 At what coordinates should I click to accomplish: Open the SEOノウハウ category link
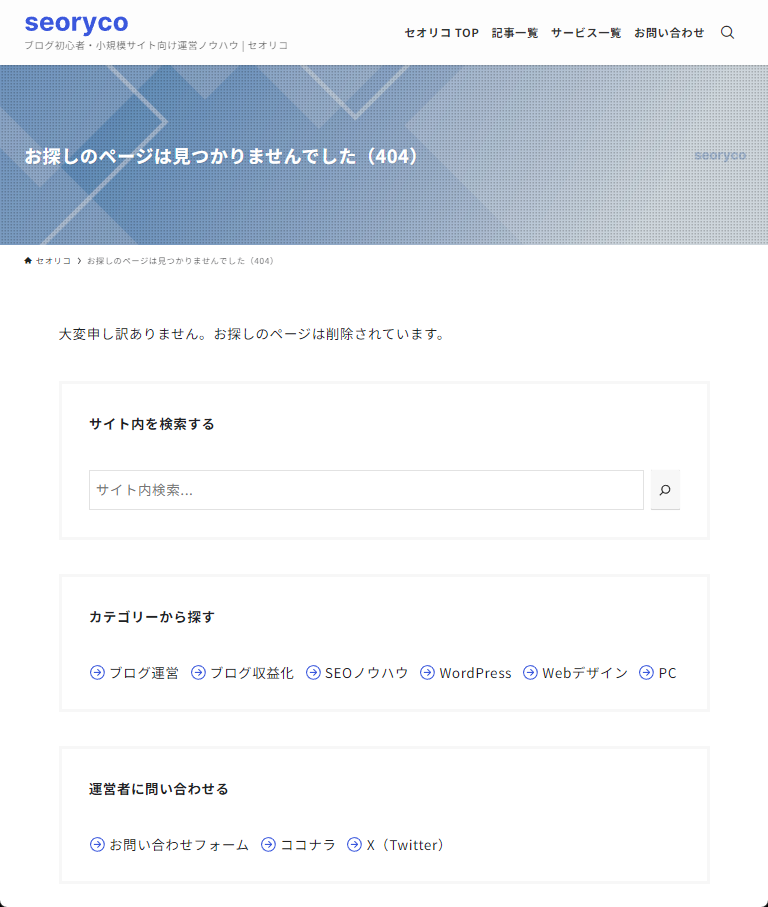coord(367,673)
